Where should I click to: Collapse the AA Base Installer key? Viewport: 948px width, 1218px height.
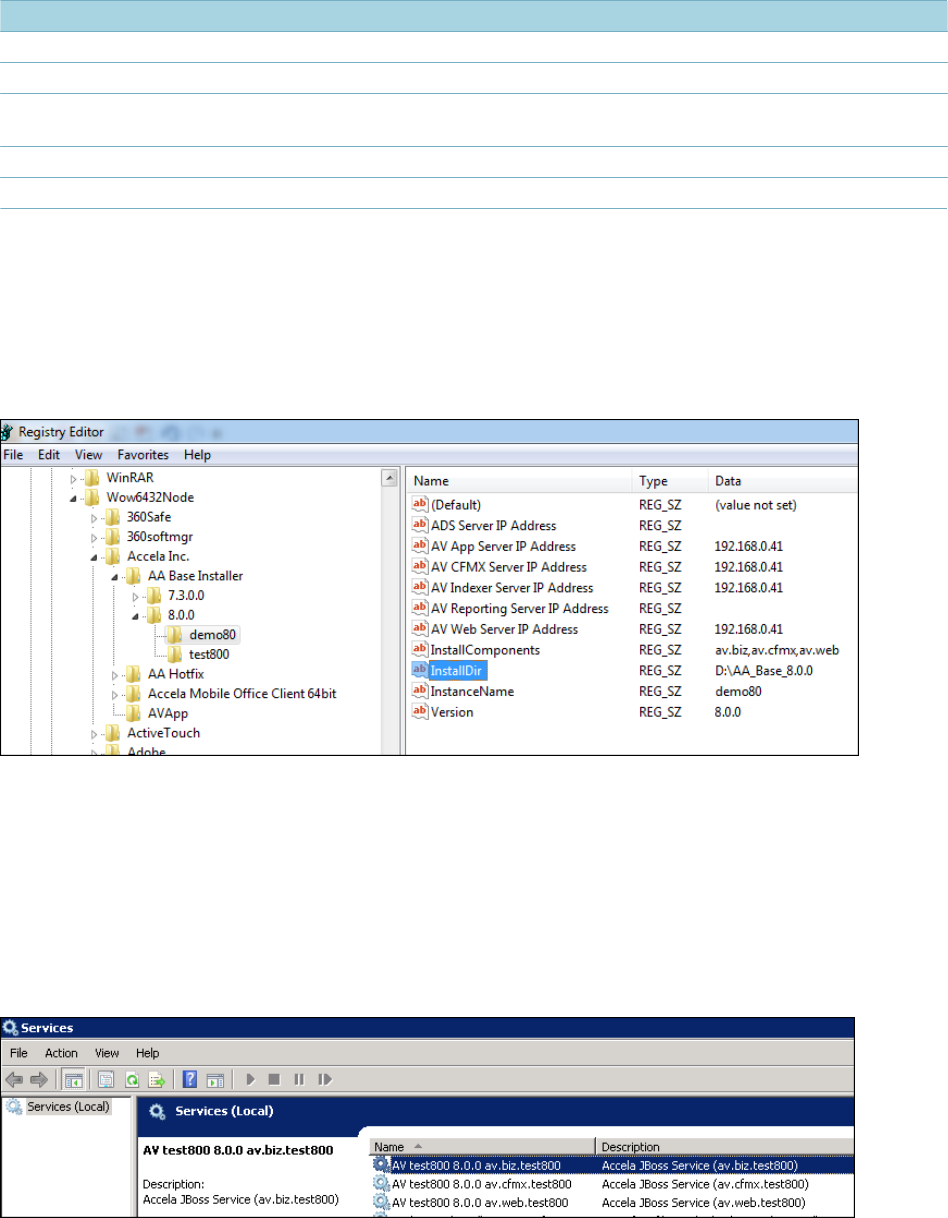pyautogui.click(x=113, y=576)
